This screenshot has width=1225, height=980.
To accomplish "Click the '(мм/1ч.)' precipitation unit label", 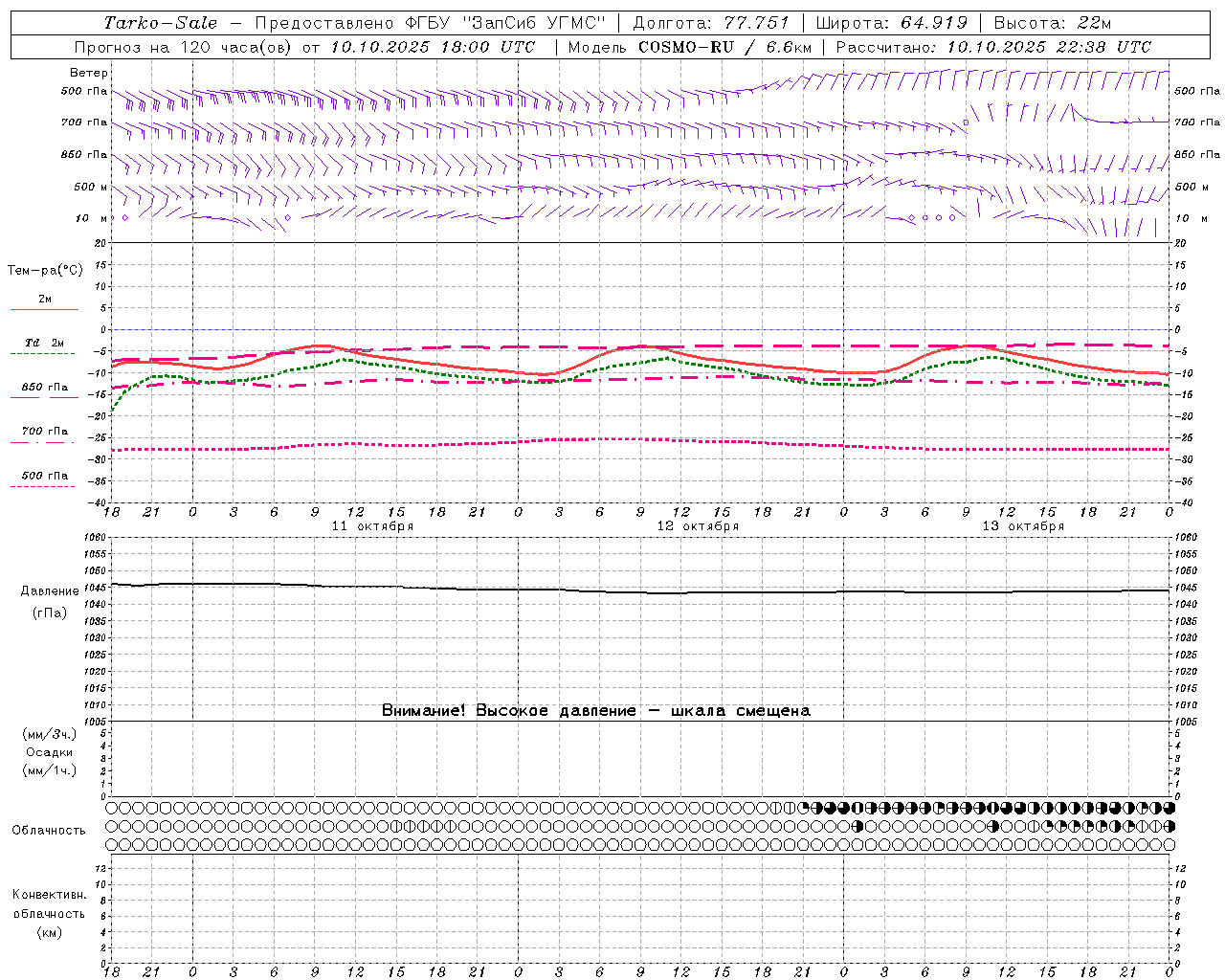I will (x=50, y=770).
